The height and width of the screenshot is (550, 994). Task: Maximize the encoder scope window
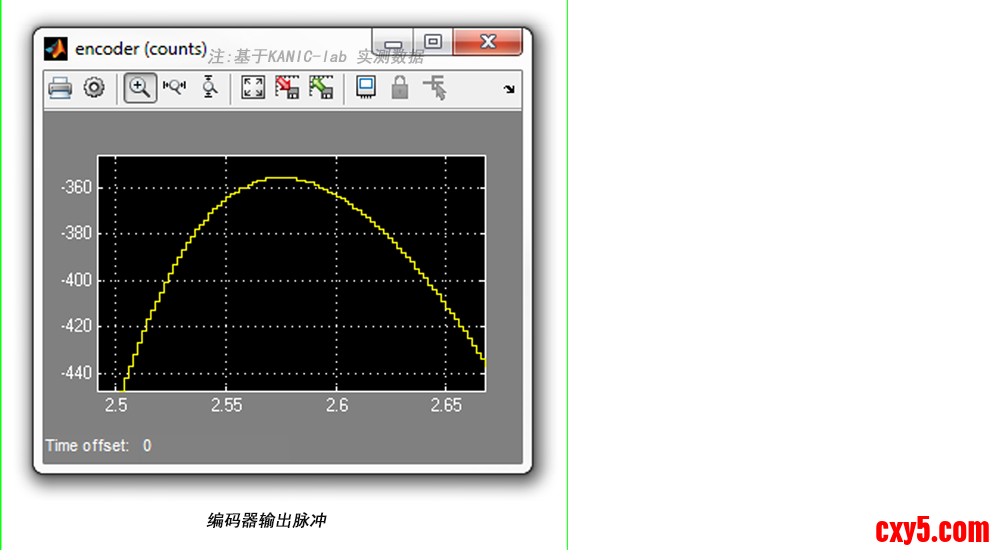[433, 42]
